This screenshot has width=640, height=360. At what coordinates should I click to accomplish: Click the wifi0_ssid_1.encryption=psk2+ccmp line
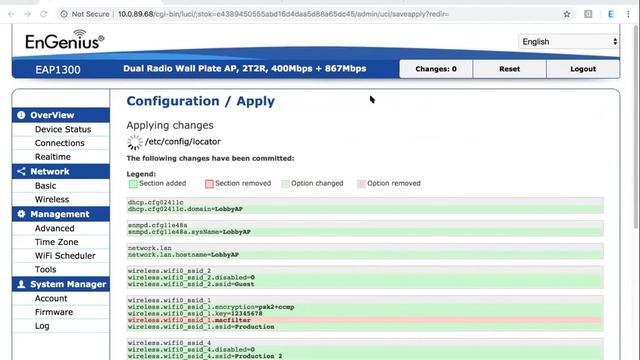point(365,307)
